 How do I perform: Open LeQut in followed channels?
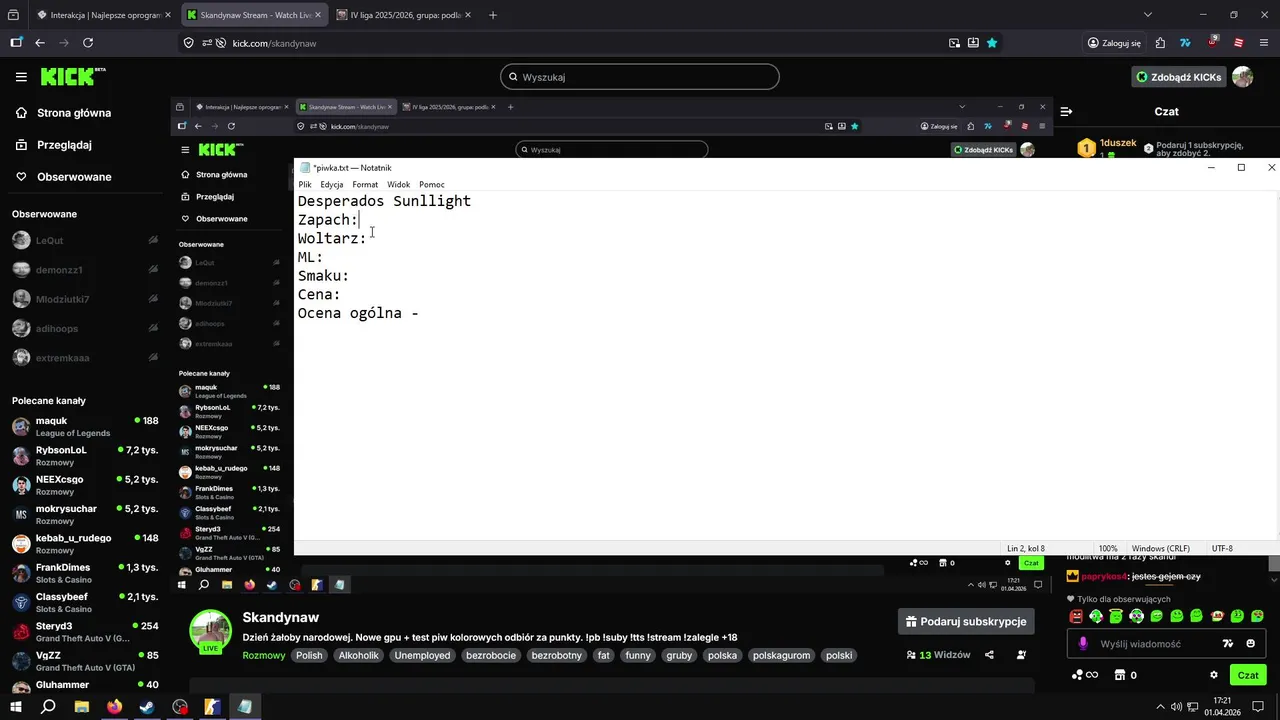pyautogui.click(x=85, y=240)
